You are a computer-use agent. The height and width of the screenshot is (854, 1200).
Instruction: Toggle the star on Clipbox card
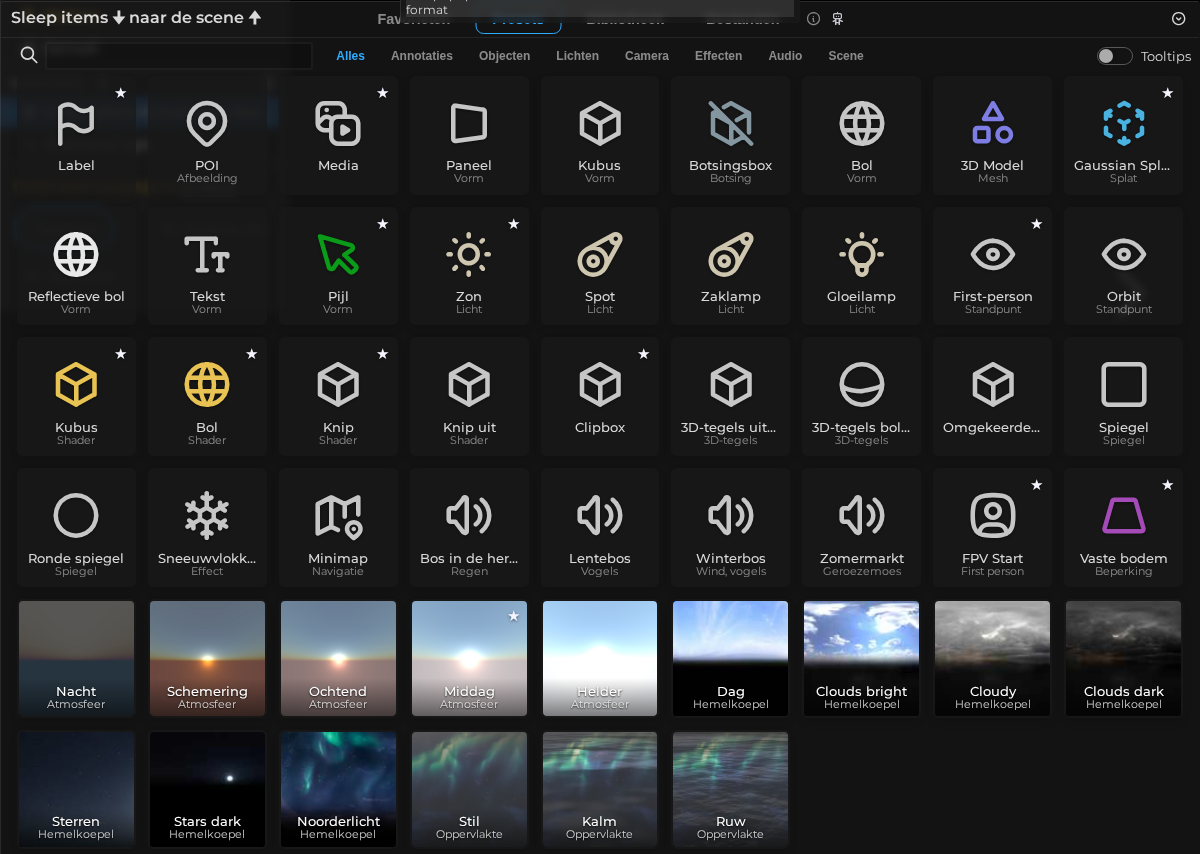click(644, 354)
